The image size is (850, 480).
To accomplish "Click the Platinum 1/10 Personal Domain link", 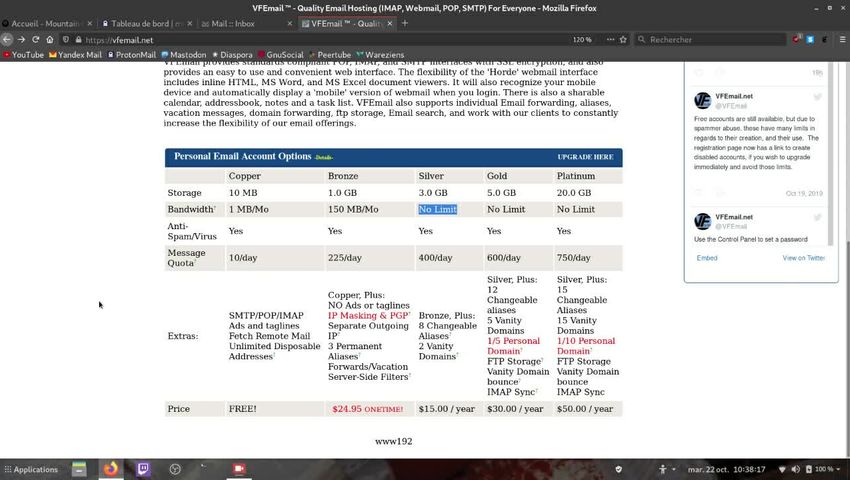I will [586, 346].
